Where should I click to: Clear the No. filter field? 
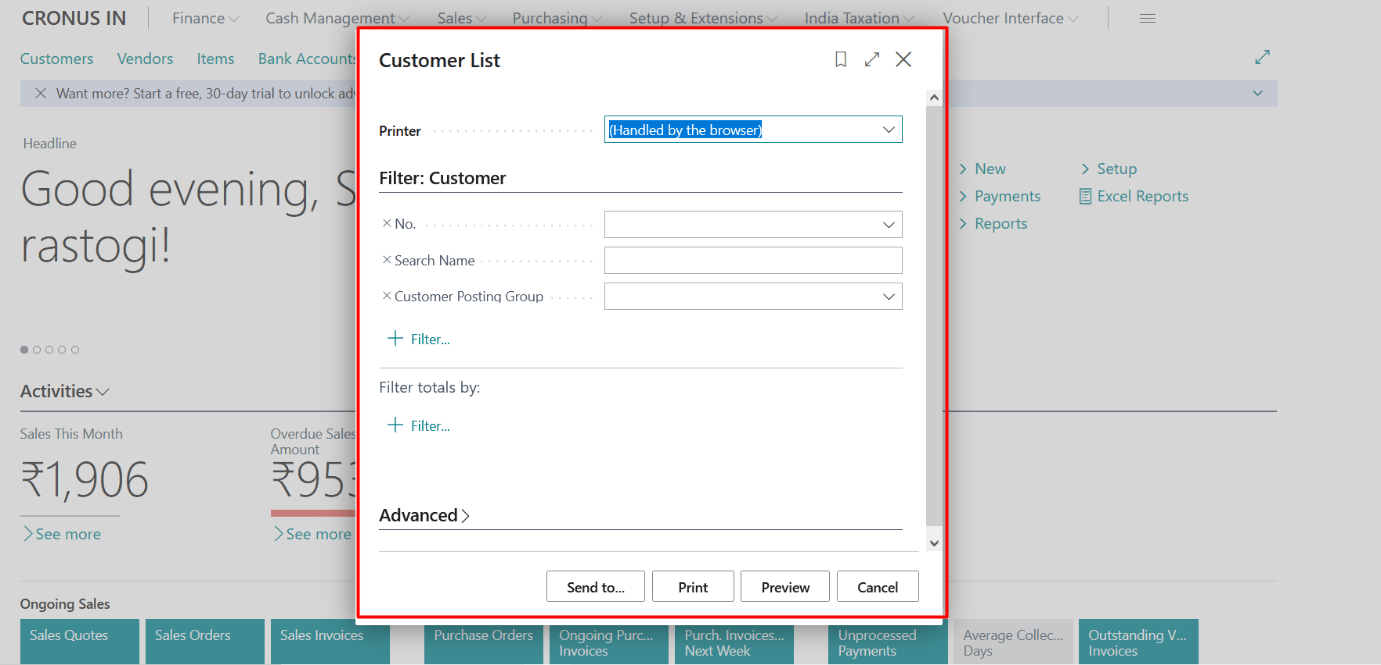click(388, 224)
